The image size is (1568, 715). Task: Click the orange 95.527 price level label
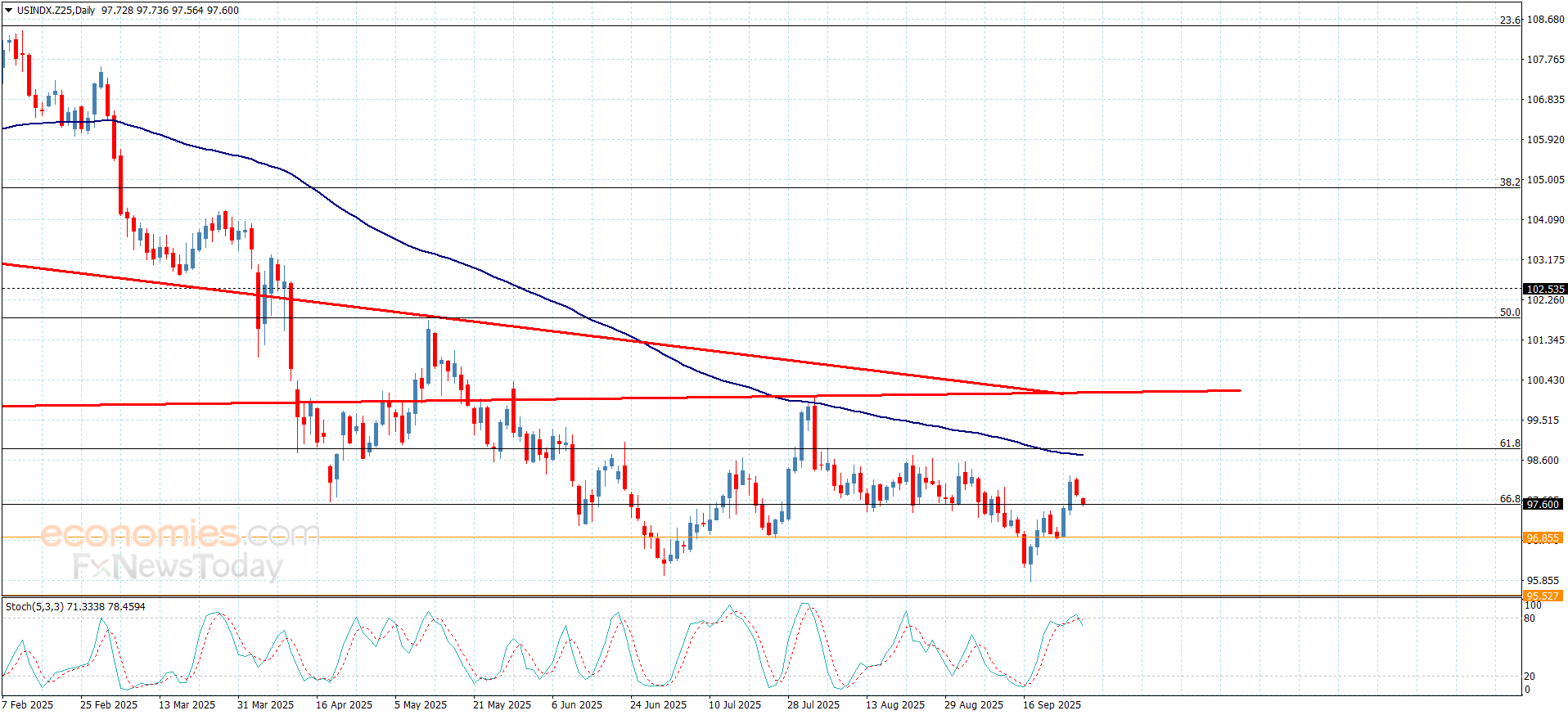pyautogui.click(x=1543, y=596)
